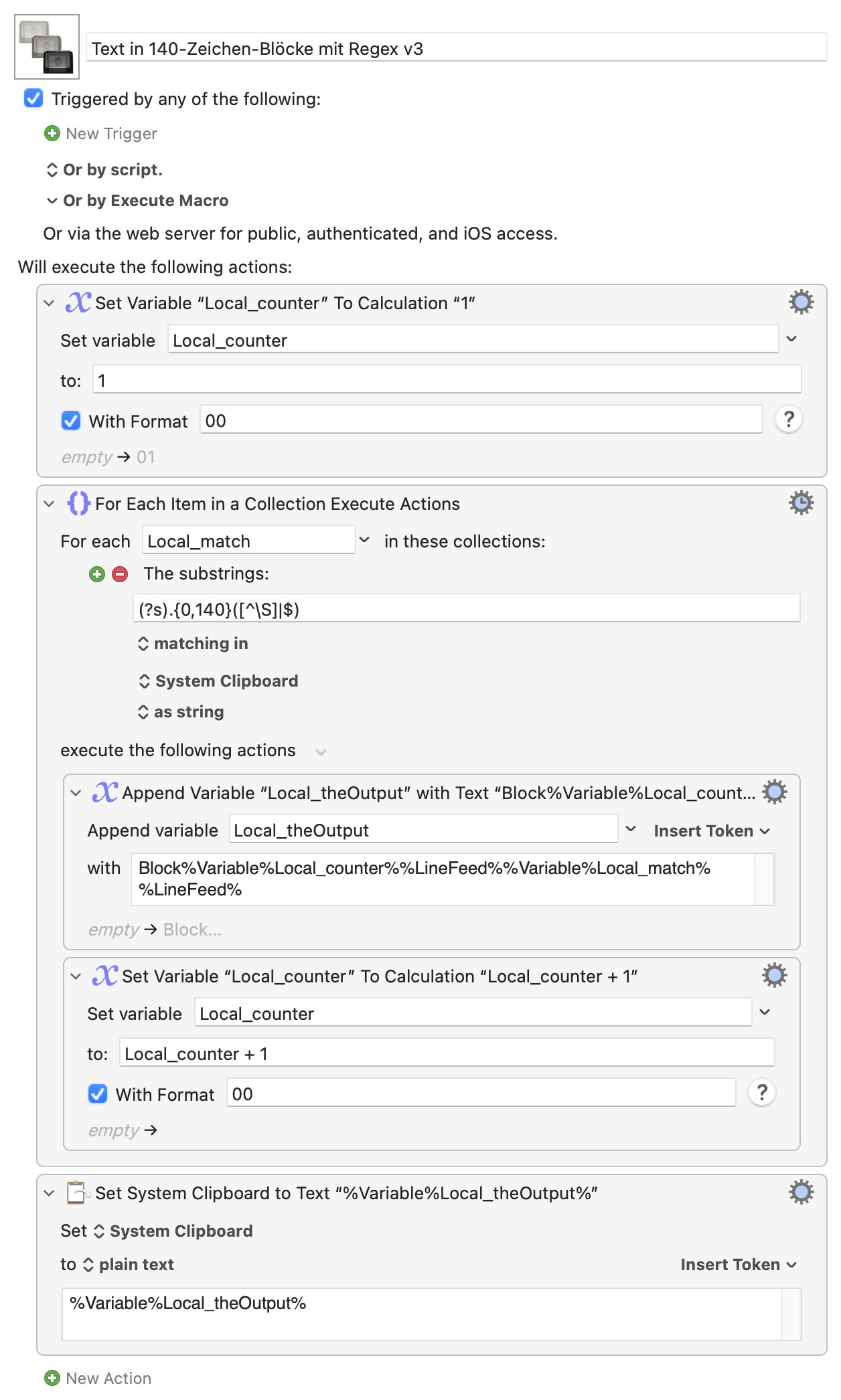The width and height of the screenshot is (841, 1400).
Task: Click the green add collection plus icon
Action: click(x=97, y=574)
